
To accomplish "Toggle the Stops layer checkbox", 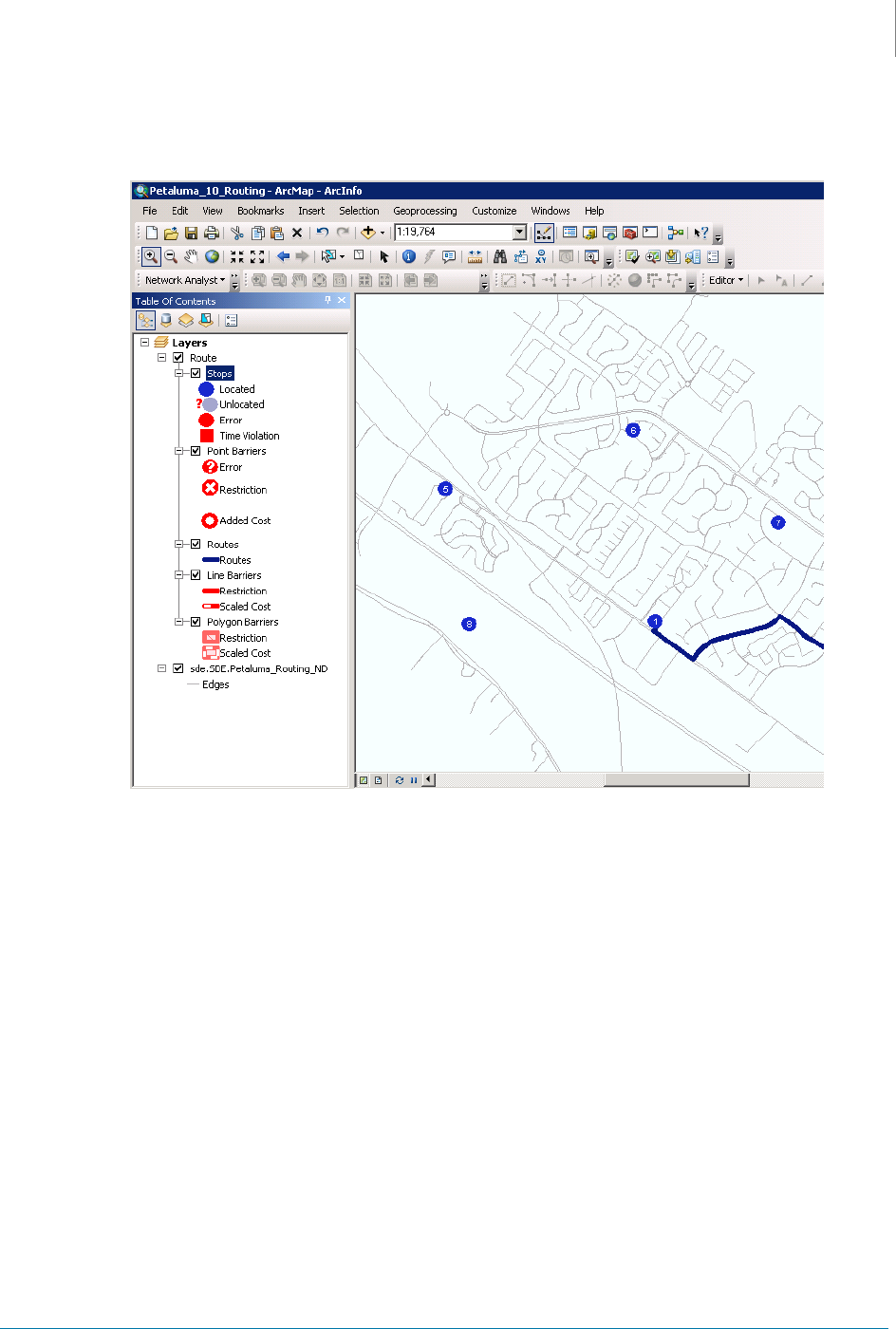I will [196, 373].
